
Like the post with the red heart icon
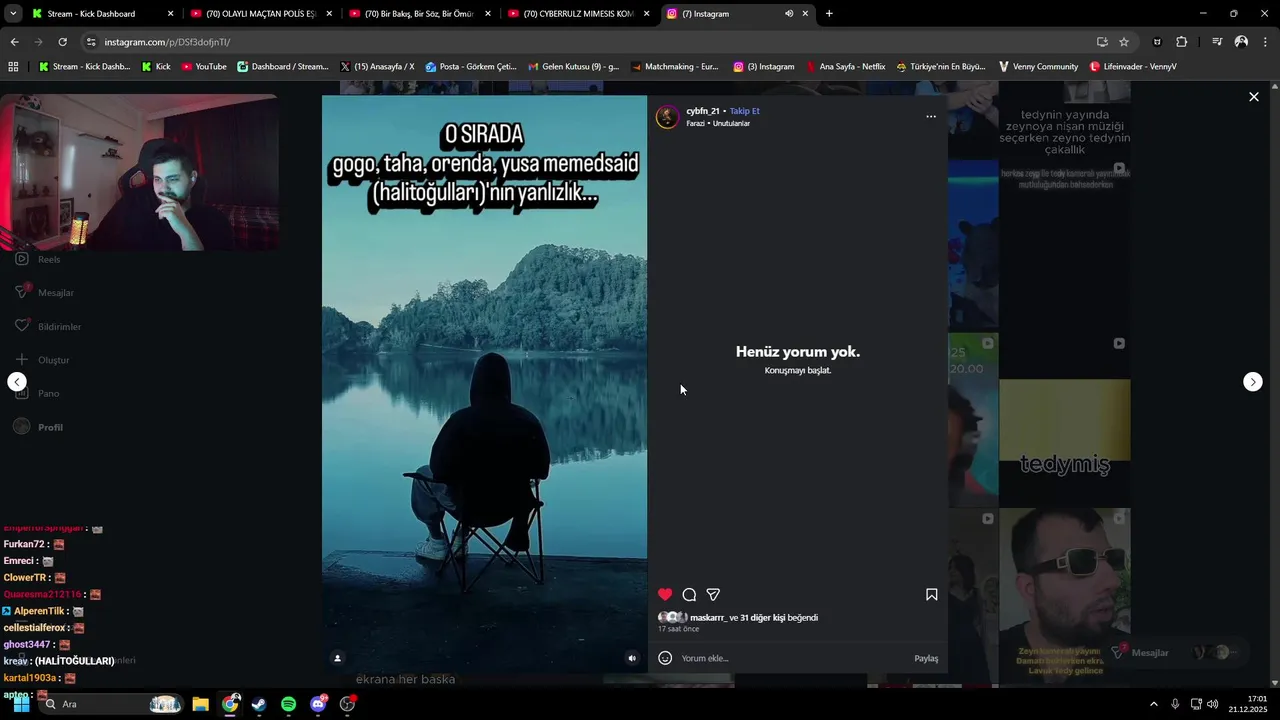(x=665, y=594)
